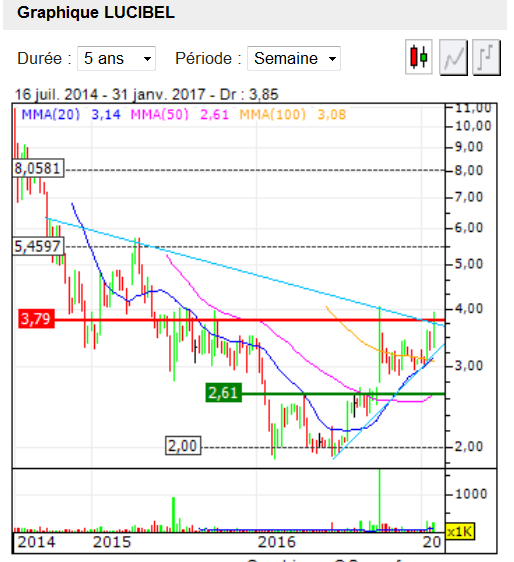The height and width of the screenshot is (562, 514).
Task: Click the MMA(100) legend label
Action: (x=272, y=115)
